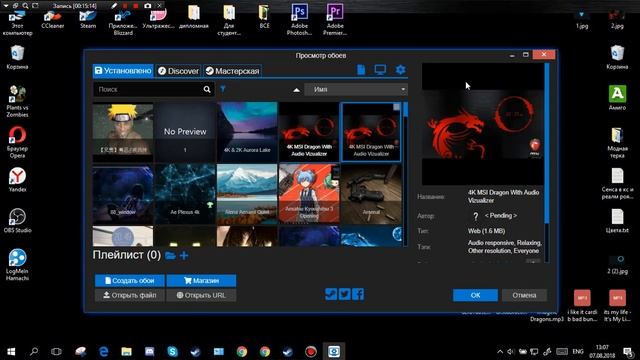Click the search magnifier icon

click(x=207, y=89)
